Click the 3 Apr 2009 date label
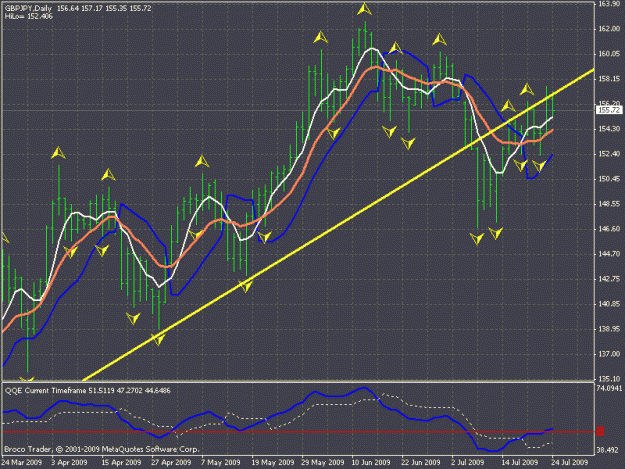 [x=69, y=463]
